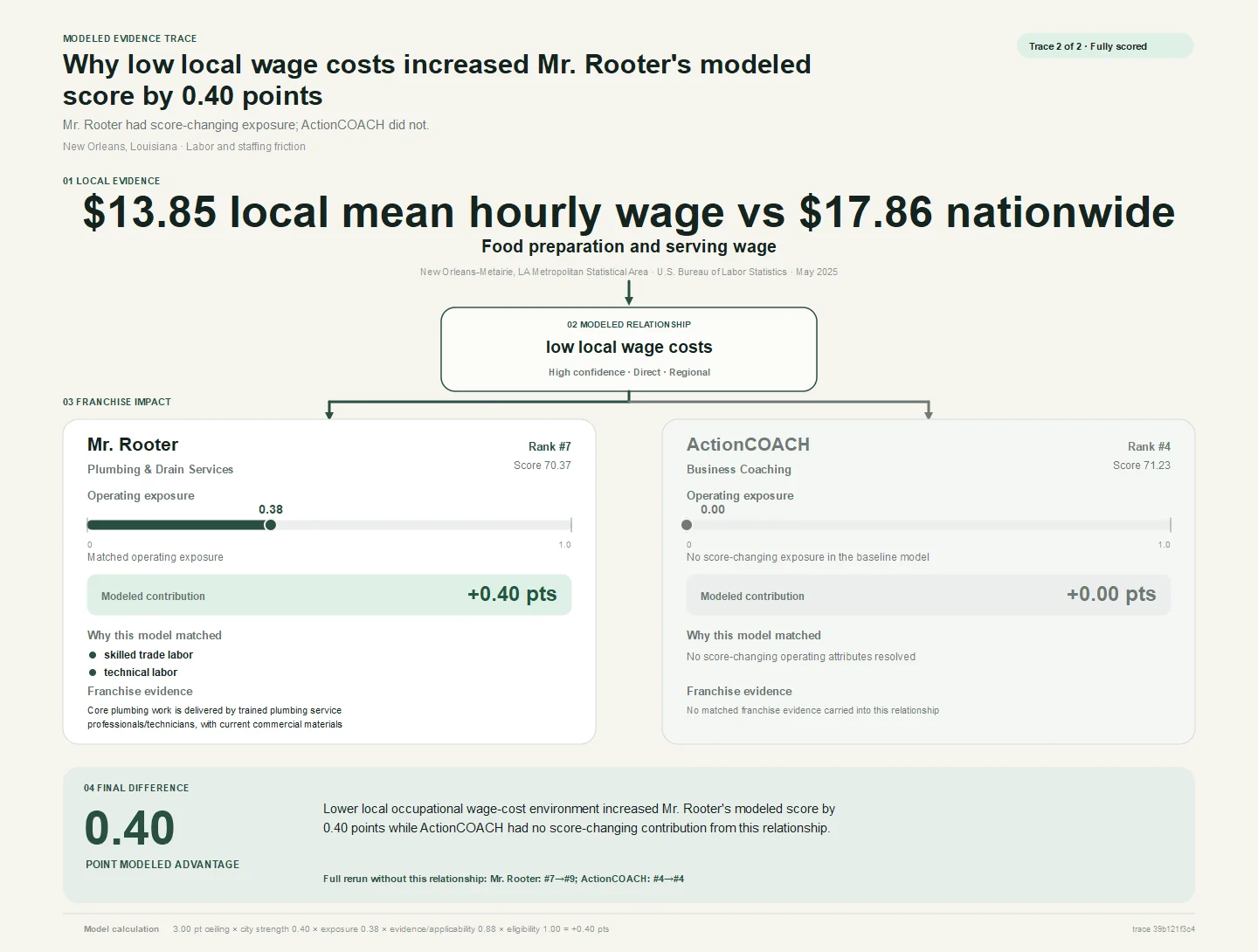Click the "04 FINAL DIFFERENCE" section label
Image resolution: width=1258 pixels, height=952 pixels.
tap(136, 788)
